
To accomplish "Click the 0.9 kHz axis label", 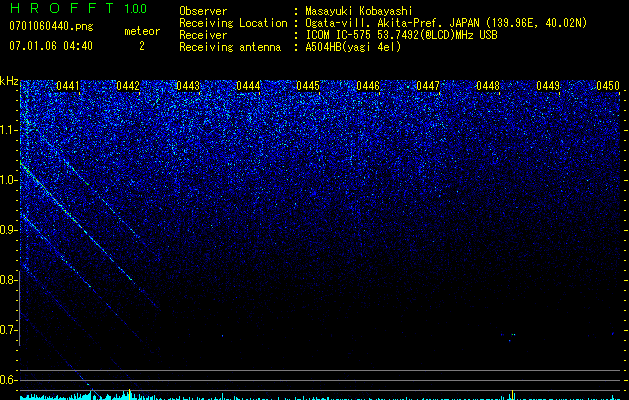I will click(8, 230).
